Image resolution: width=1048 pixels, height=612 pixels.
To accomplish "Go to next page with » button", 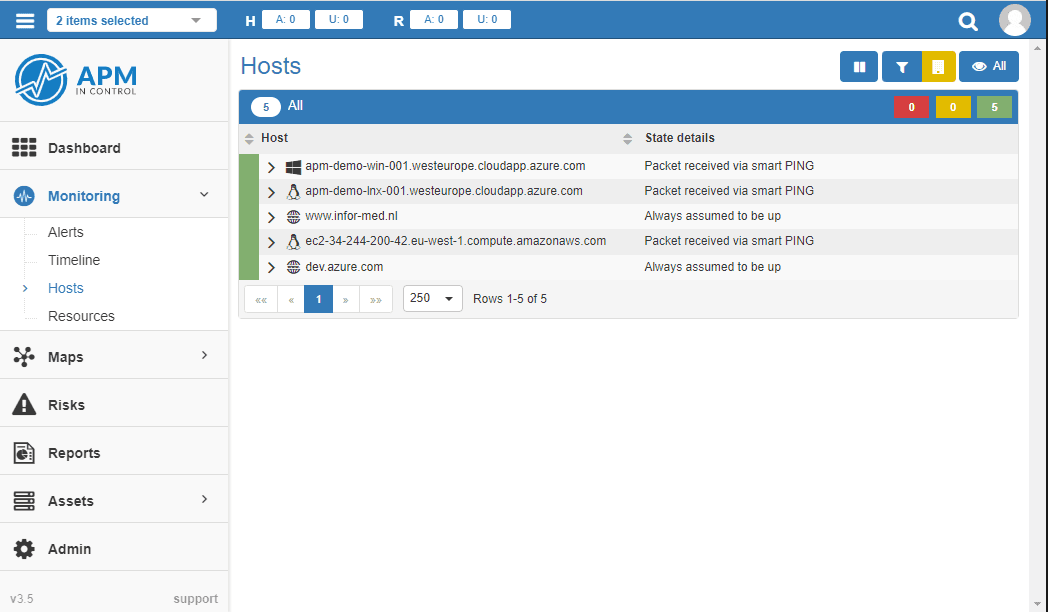I will [346, 299].
